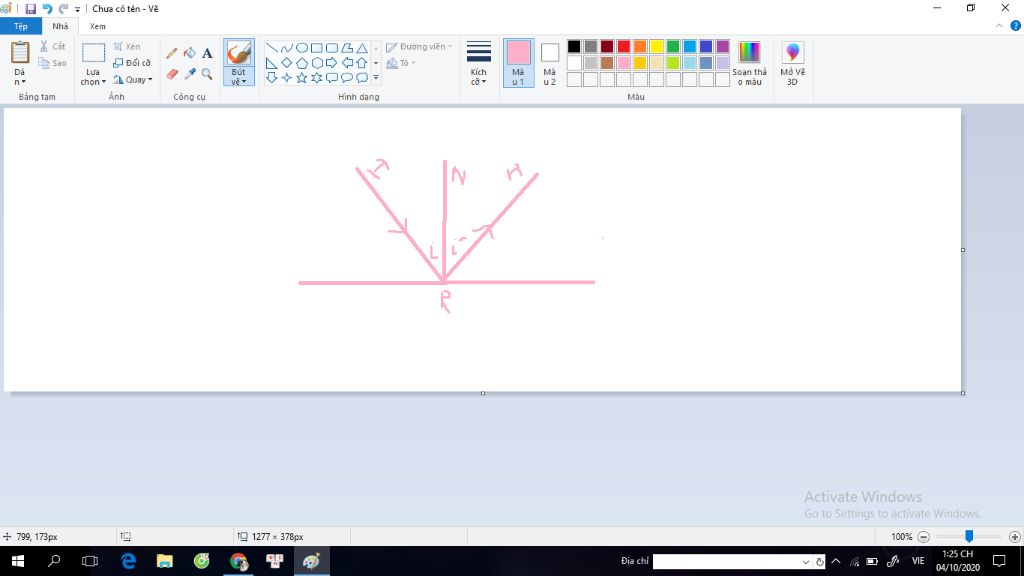Open the Kích cỡ size dropdown
The image size is (1024, 576).
(479, 63)
